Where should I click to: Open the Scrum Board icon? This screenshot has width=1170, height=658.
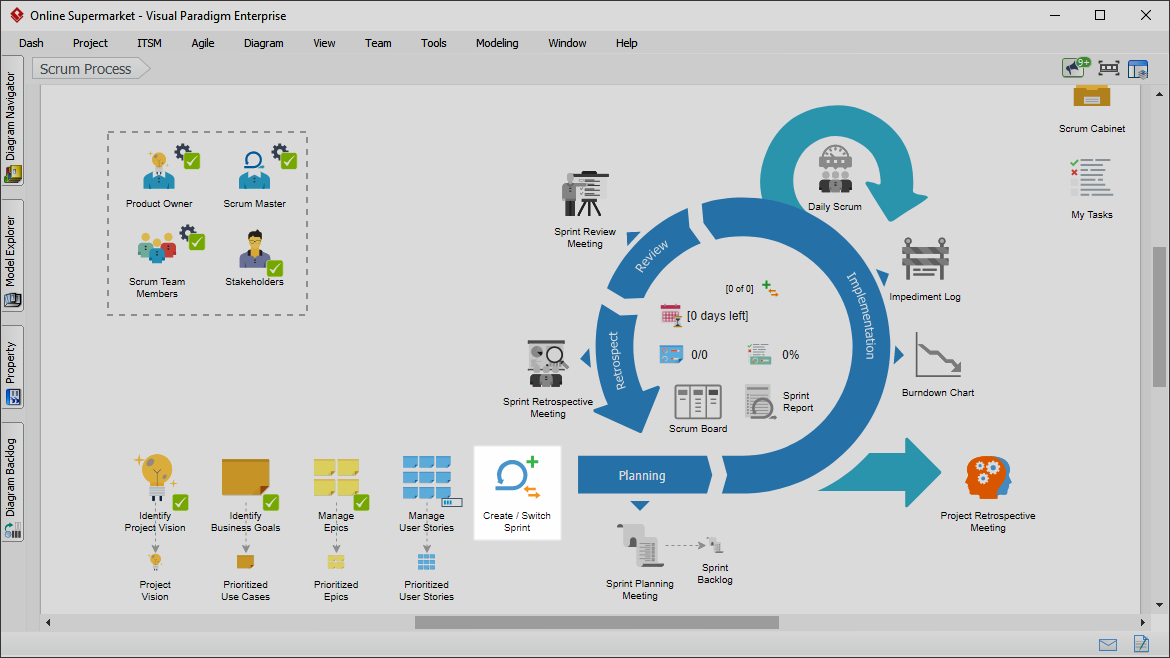tap(698, 402)
